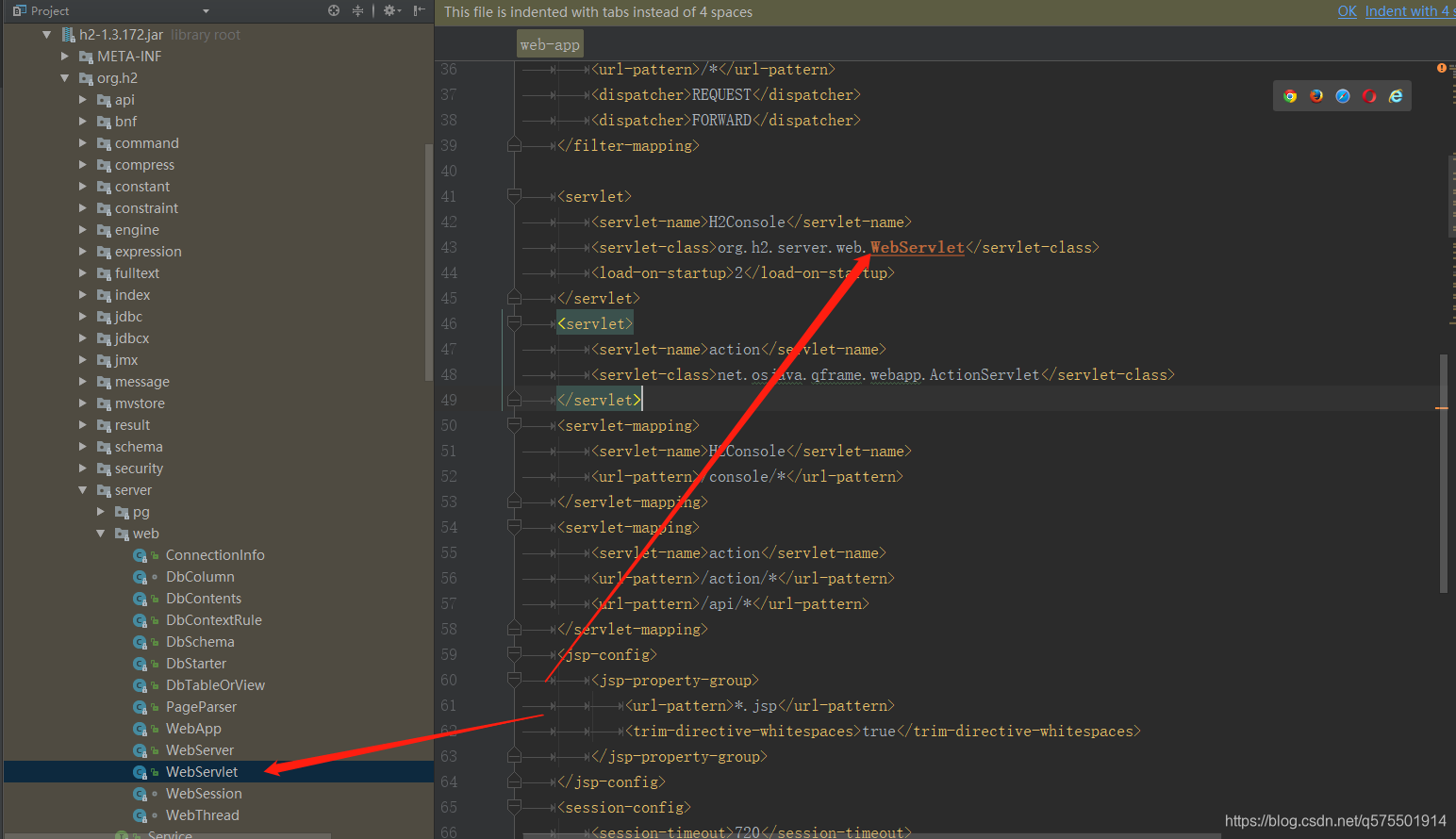Collapse the server package
This screenshot has height=839, width=1456.
point(82,490)
